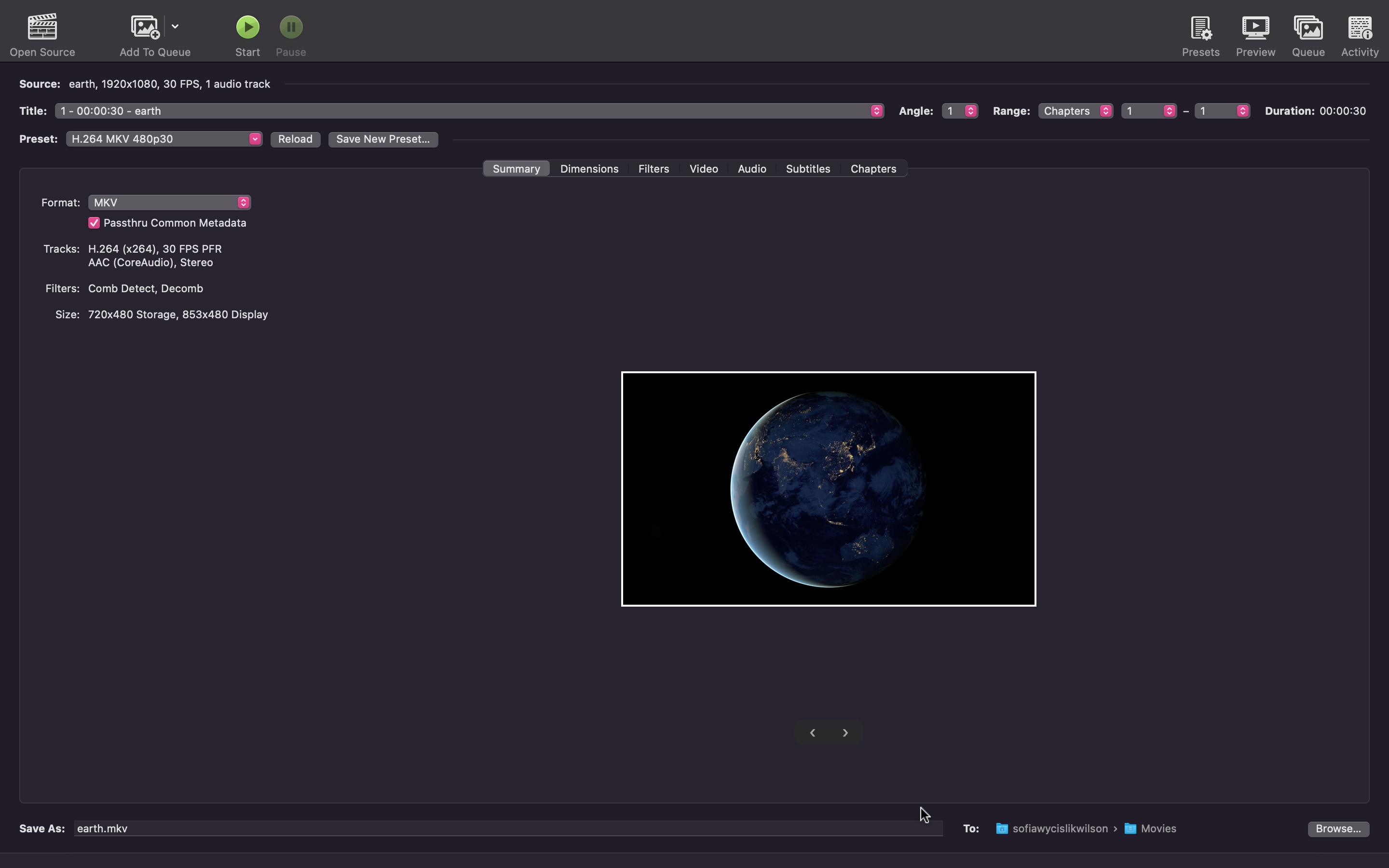Open the Preset dropdown H.264 MKV 480p30
Image resolution: width=1389 pixels, height=868 pixels.
[x=164, y=139]
